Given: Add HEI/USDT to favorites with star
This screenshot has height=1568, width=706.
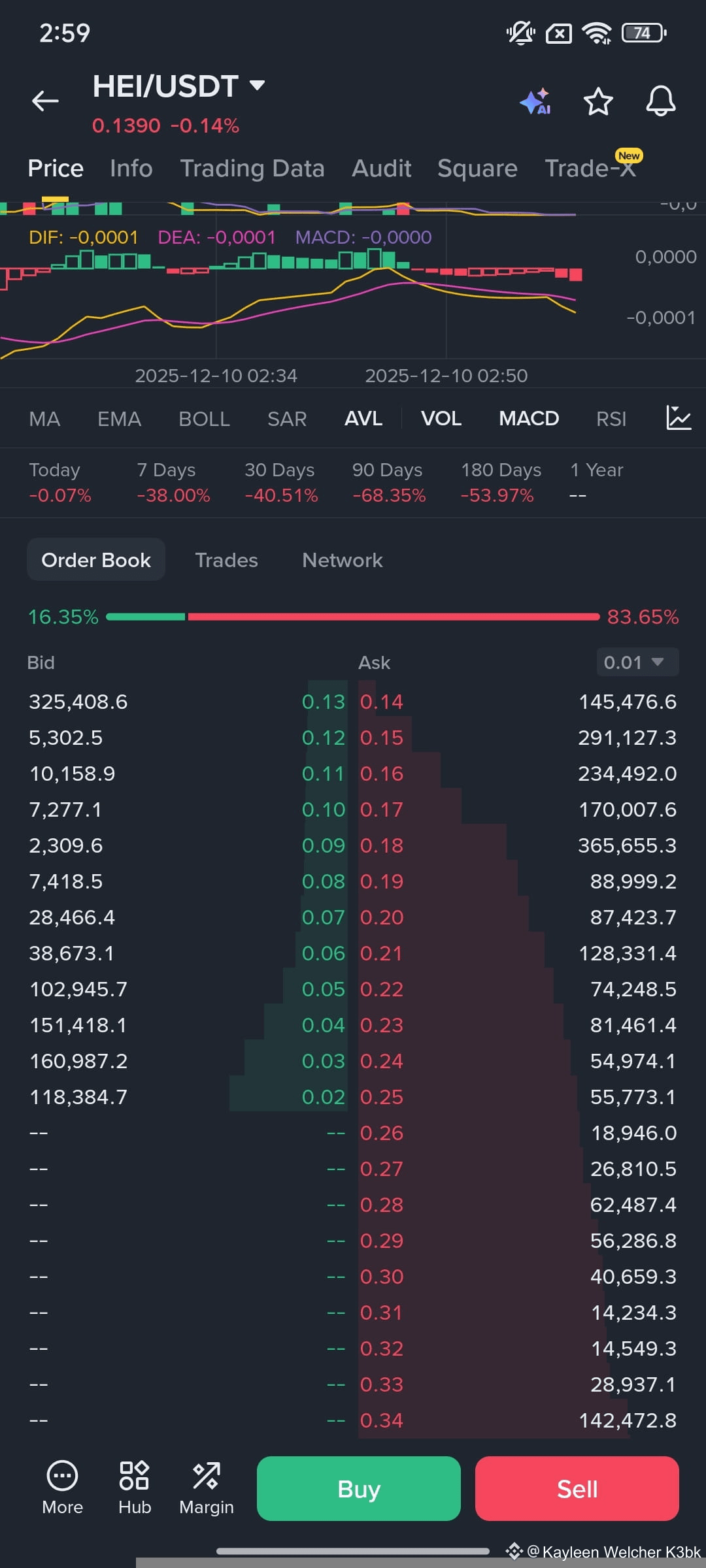Looking at the screenshot, I should [x=598, y=101].
